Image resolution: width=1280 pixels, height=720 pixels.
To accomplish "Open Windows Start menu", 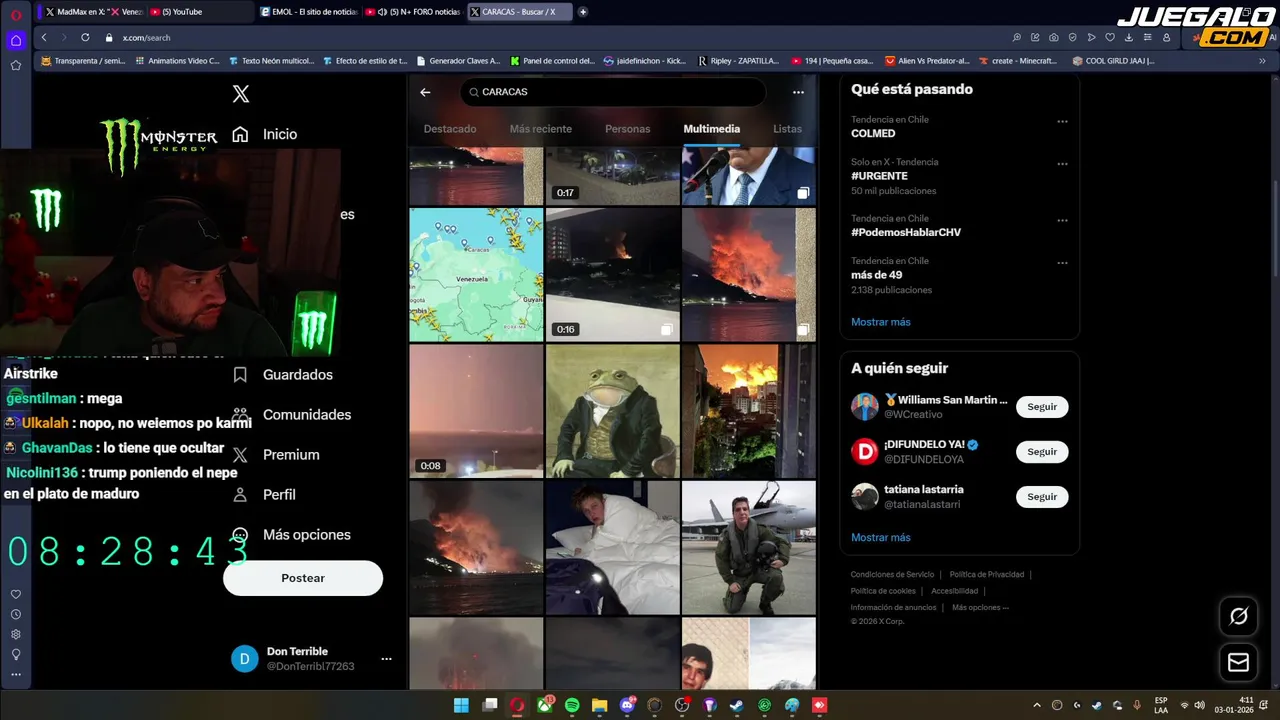I will [x=461, y=705].
